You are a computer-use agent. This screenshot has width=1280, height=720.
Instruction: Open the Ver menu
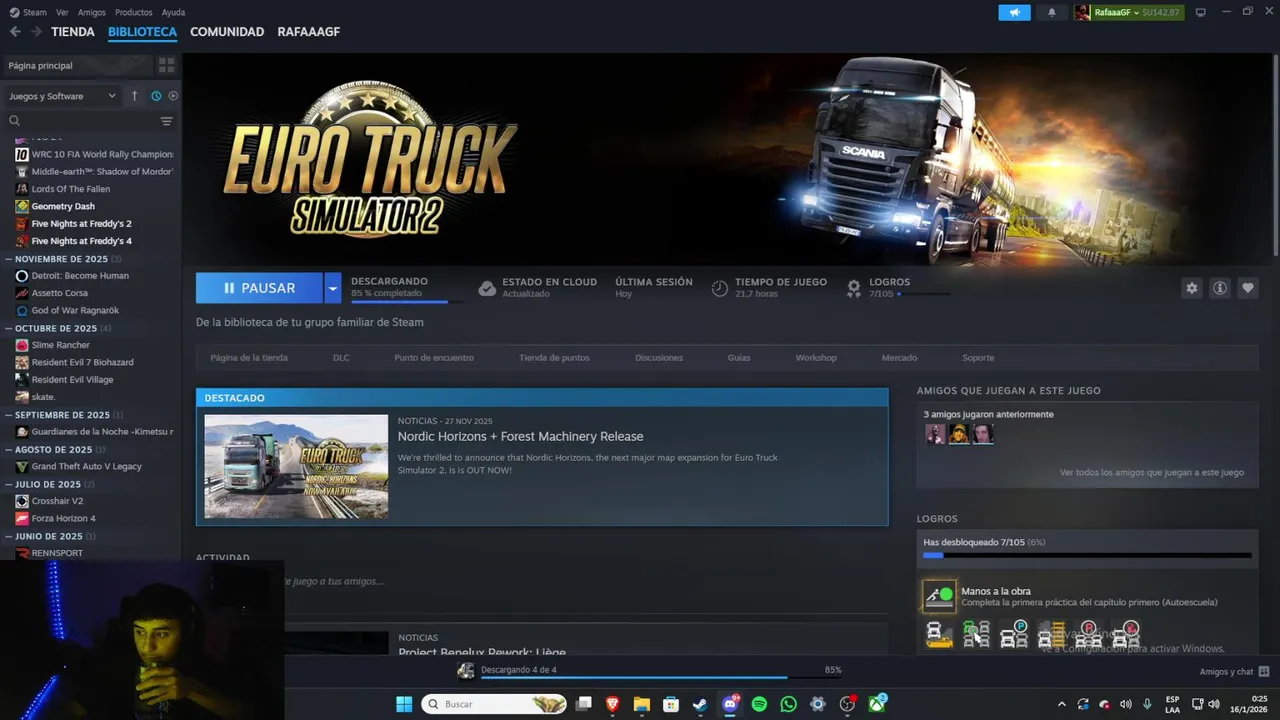pos(62,12)
